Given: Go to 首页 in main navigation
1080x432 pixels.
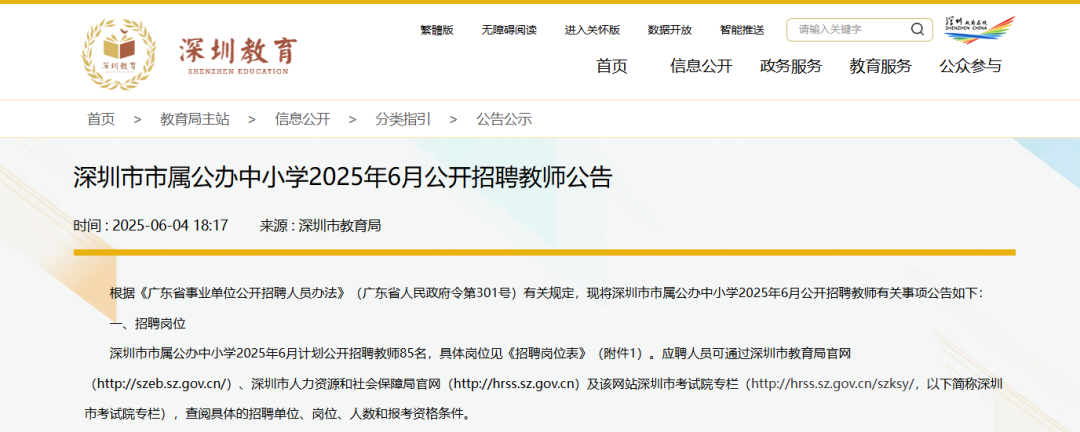Looking at the screenshot, I should click(x=611, y=67).
